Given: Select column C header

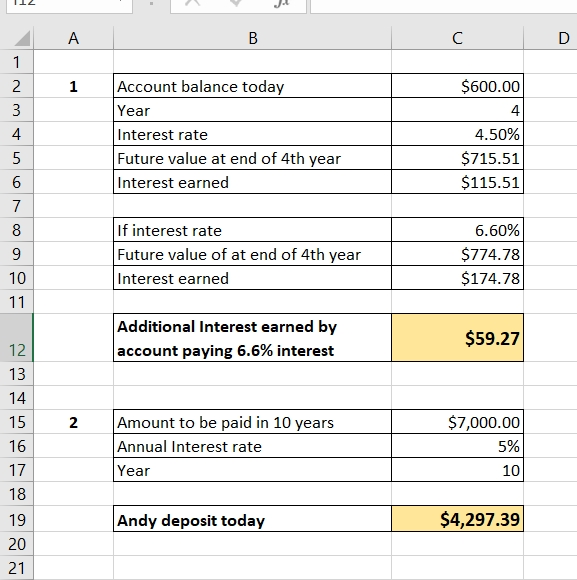Looking at the screenshot, I should [x=457, y=38].
